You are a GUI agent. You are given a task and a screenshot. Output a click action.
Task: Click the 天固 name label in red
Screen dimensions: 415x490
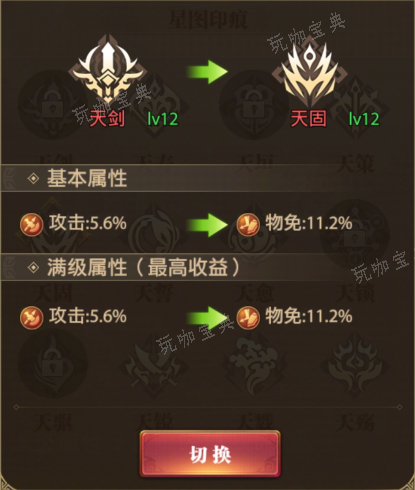click(x=308, y=118)
